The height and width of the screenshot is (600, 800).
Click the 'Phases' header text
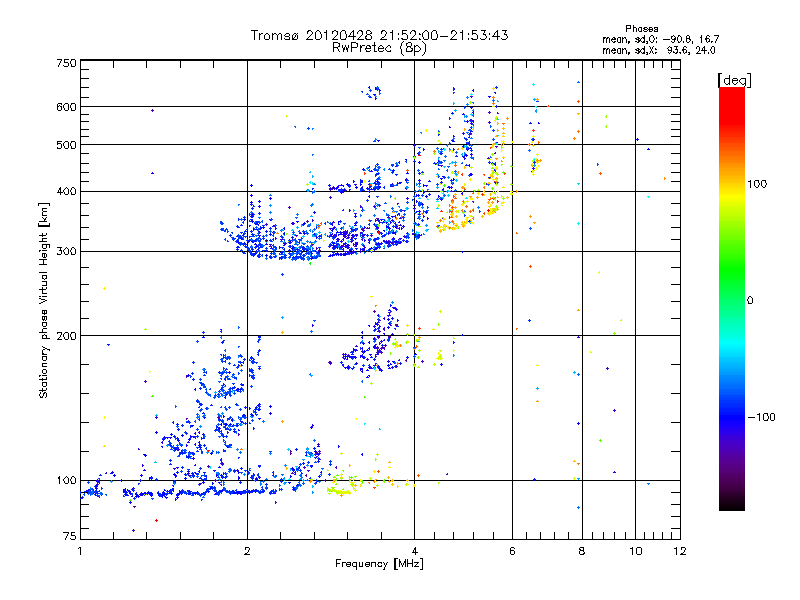(x=641, y=29)
